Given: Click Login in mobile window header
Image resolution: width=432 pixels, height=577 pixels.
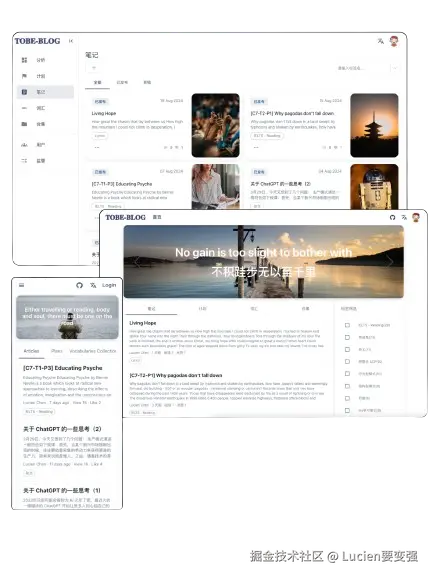Looking at the screenshot, I should pos(109,285).
